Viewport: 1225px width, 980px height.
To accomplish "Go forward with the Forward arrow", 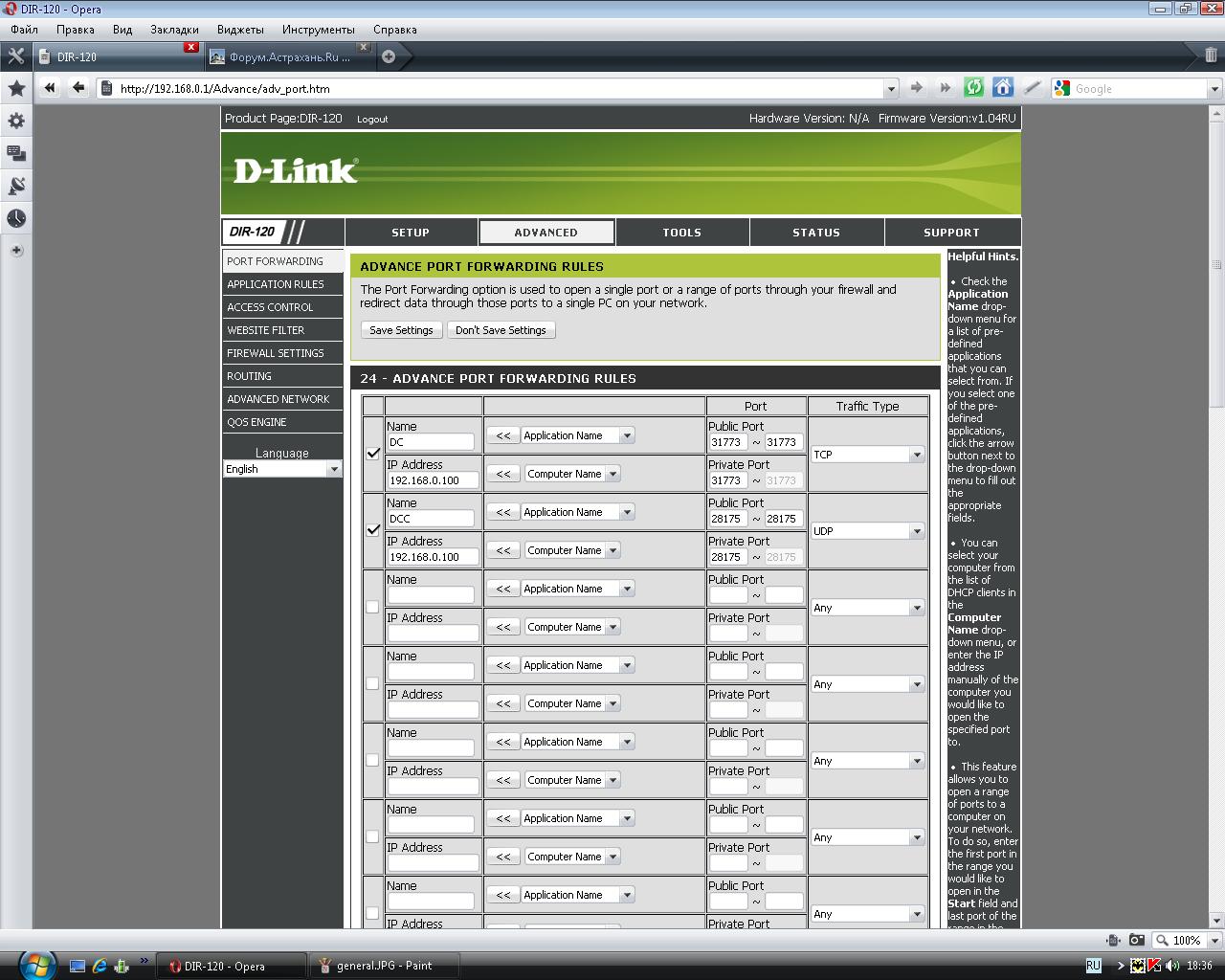I will 916,88.
